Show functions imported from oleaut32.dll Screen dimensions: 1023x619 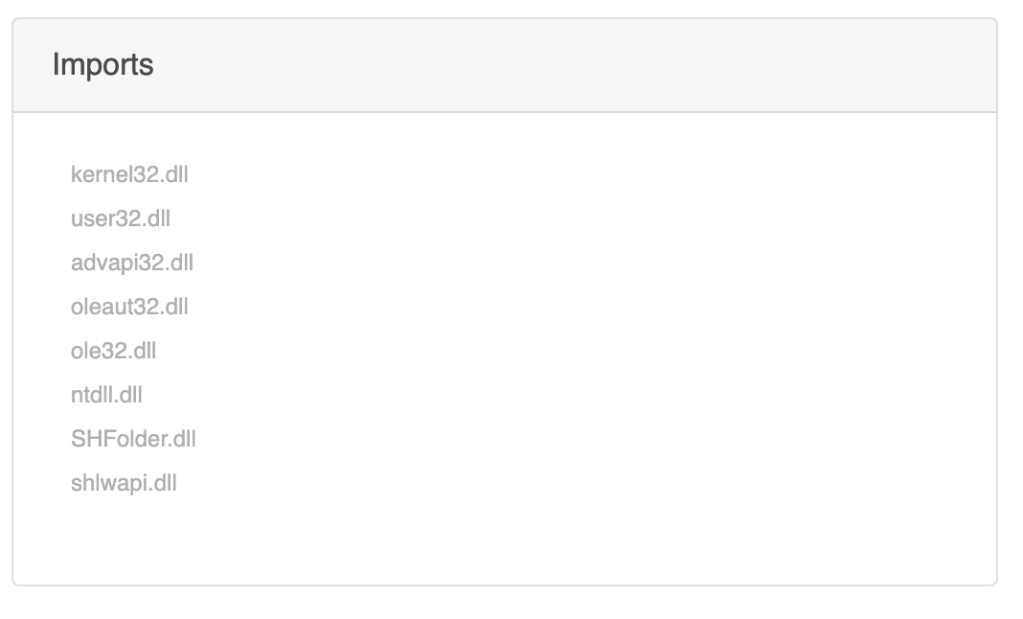click(130, 307)
